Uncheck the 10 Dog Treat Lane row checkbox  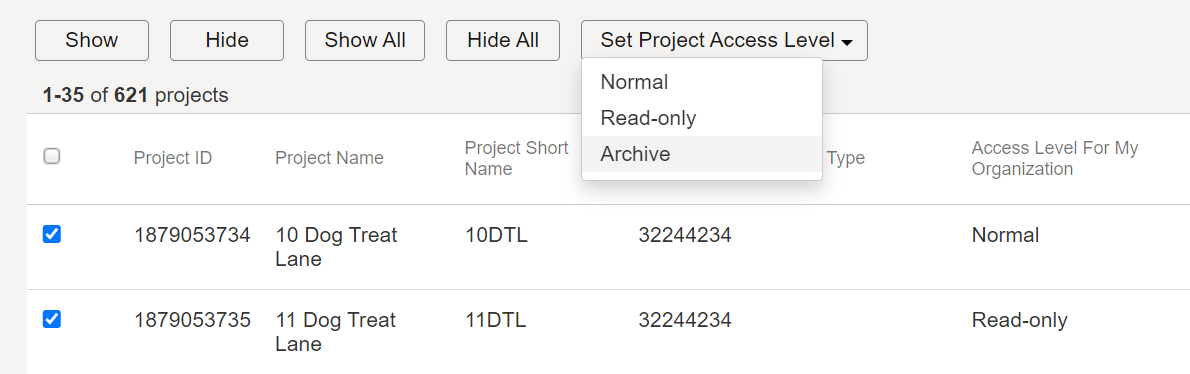(x=52, y=234)
